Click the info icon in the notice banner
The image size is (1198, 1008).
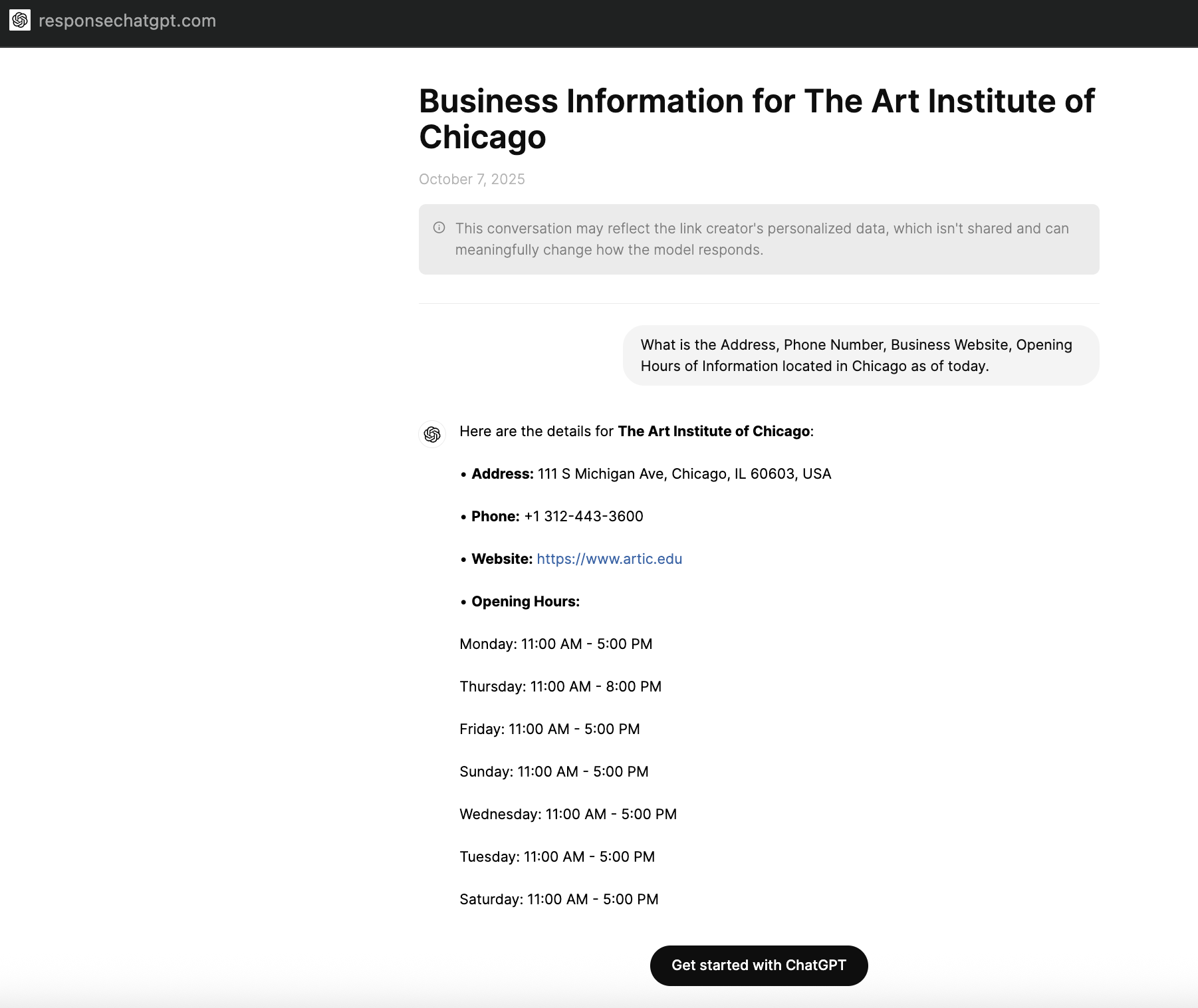pos(439,228)
